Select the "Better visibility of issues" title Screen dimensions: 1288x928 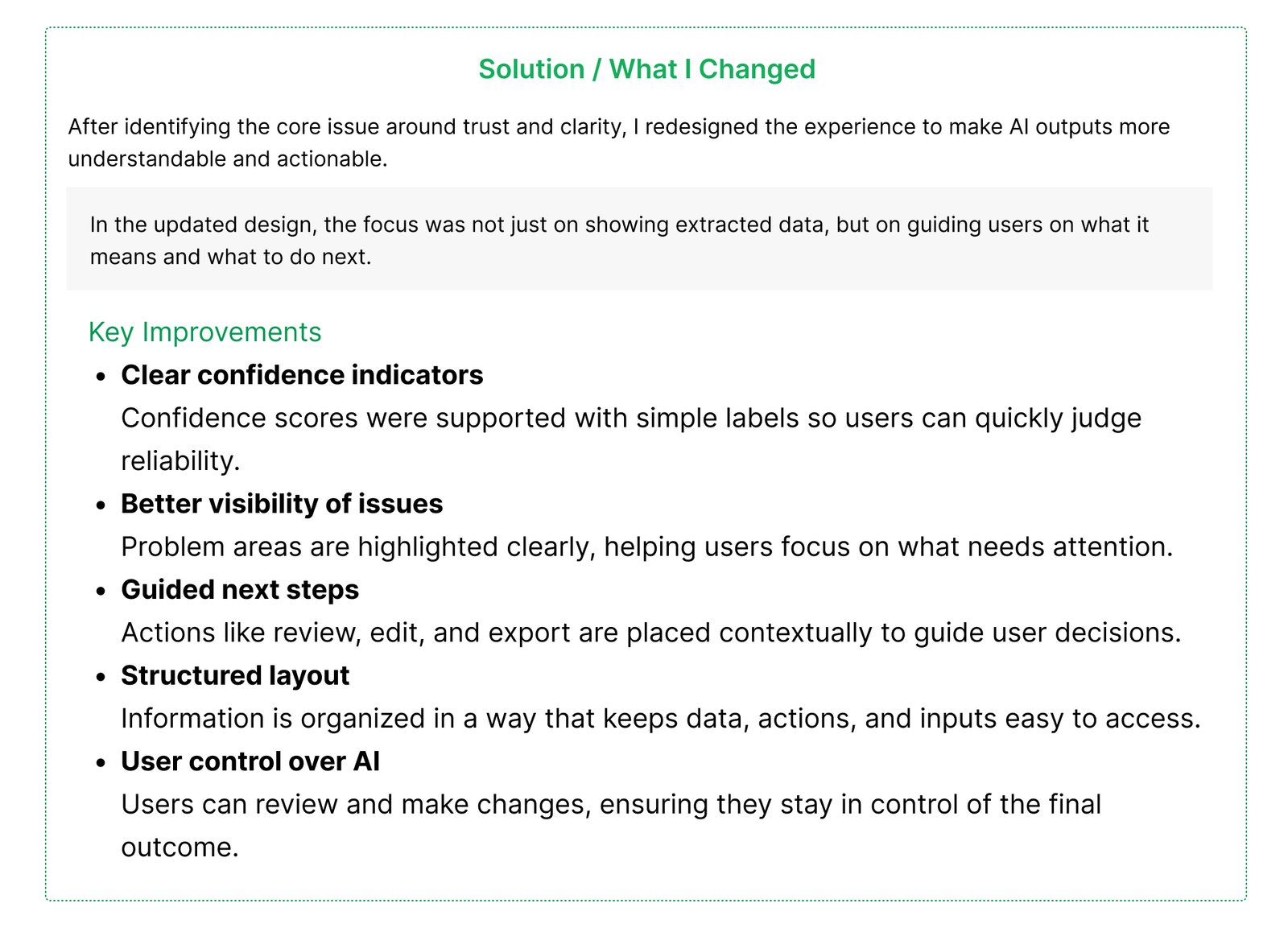pos(282,504)
